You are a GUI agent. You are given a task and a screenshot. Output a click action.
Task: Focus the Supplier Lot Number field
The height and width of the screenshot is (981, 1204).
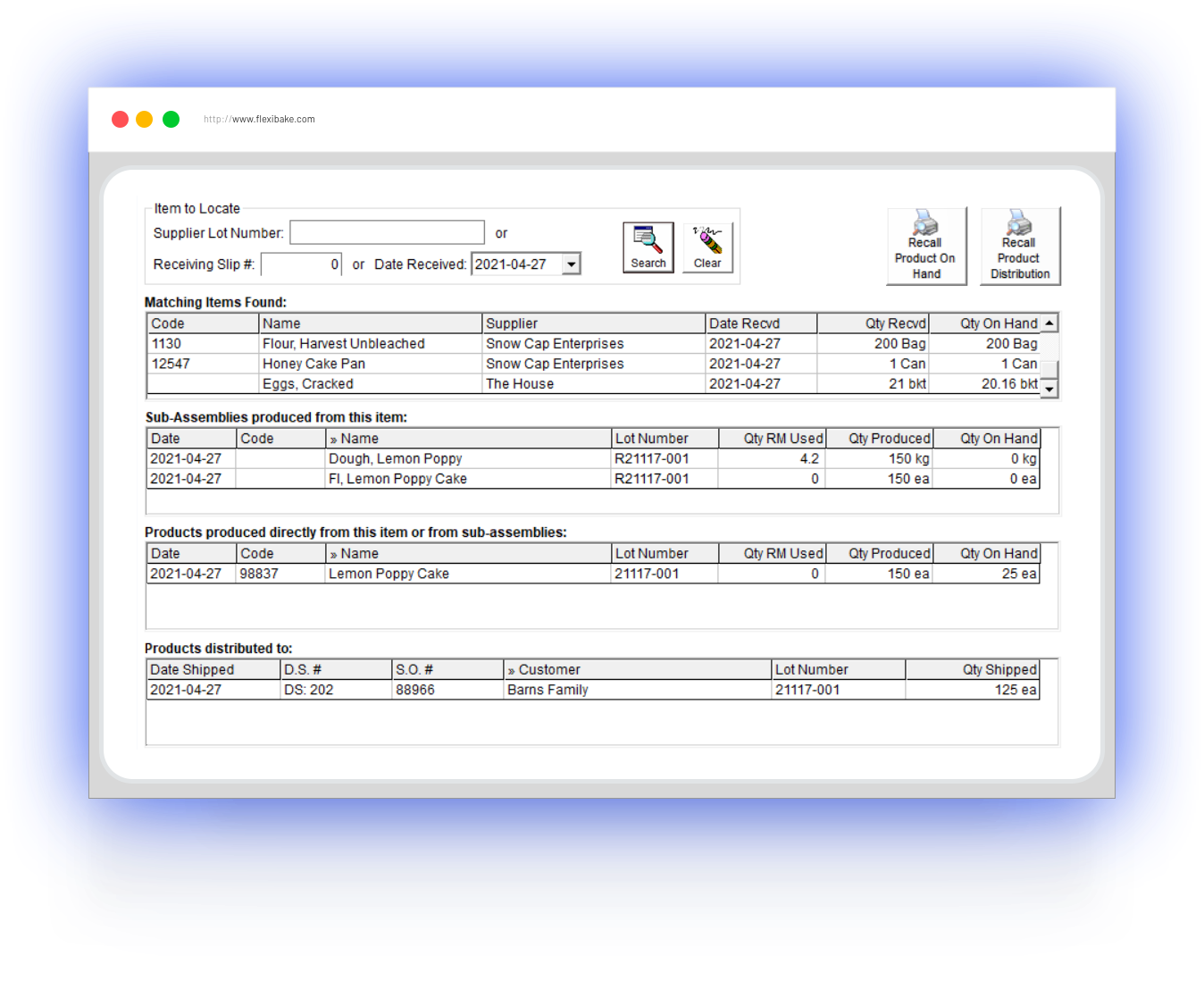click(x=387, y=233)
